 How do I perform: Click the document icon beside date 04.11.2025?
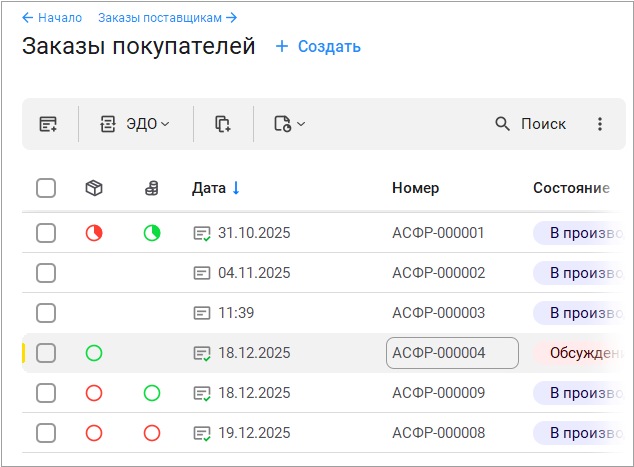[x=202, y=273]
